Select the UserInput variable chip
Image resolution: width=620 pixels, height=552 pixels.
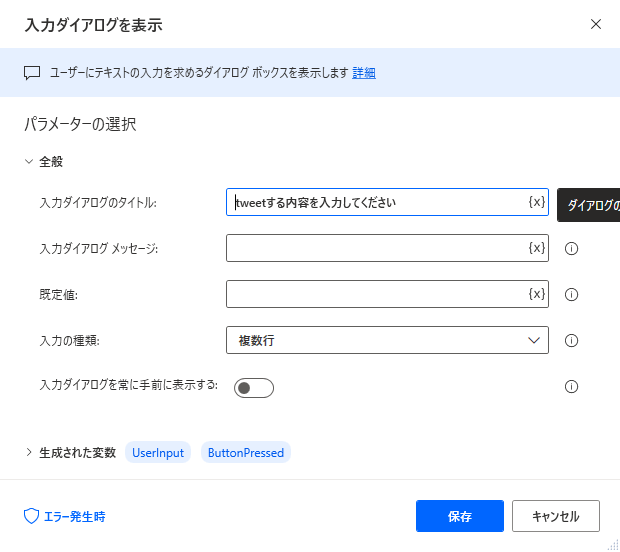pyautogui.click(x=158, y=452)
